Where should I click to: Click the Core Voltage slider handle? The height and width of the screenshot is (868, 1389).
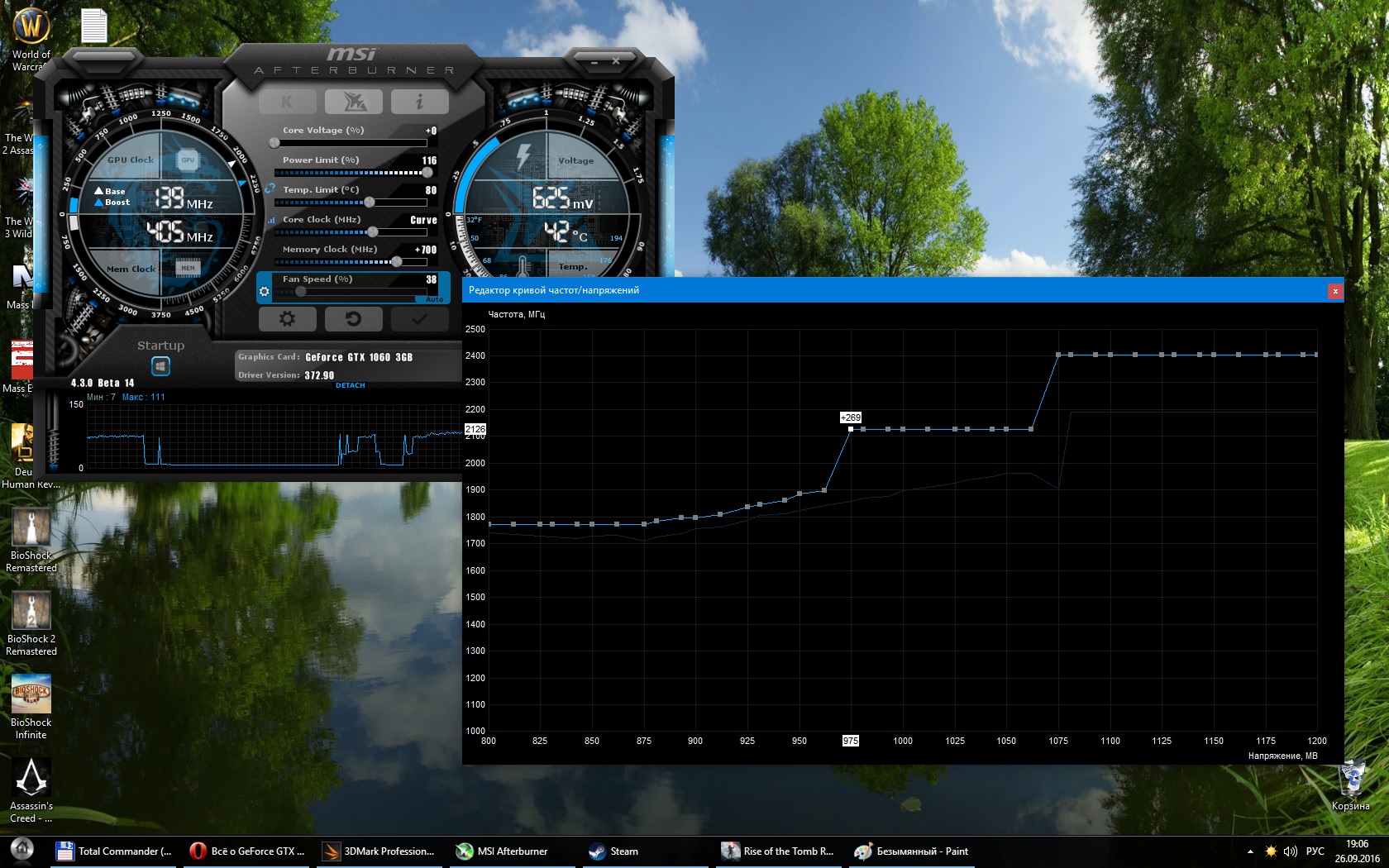coord(274,143)
